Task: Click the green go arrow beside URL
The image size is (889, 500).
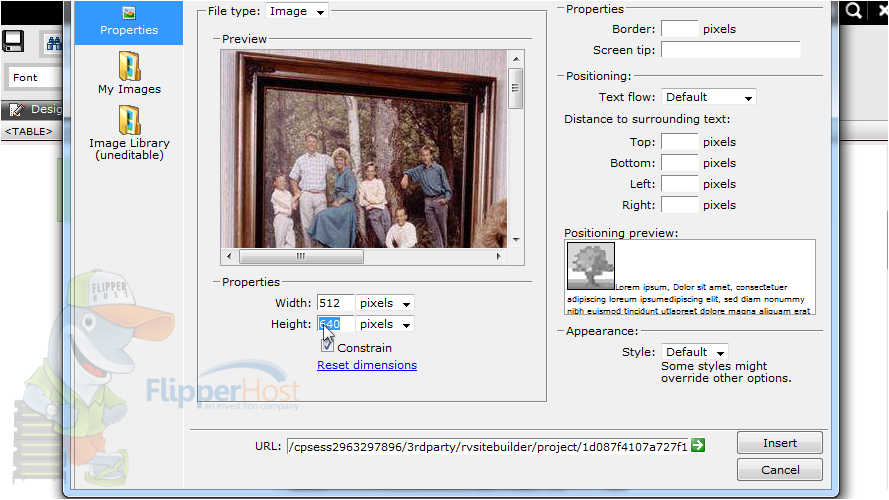Action: (x=698, y=446)
